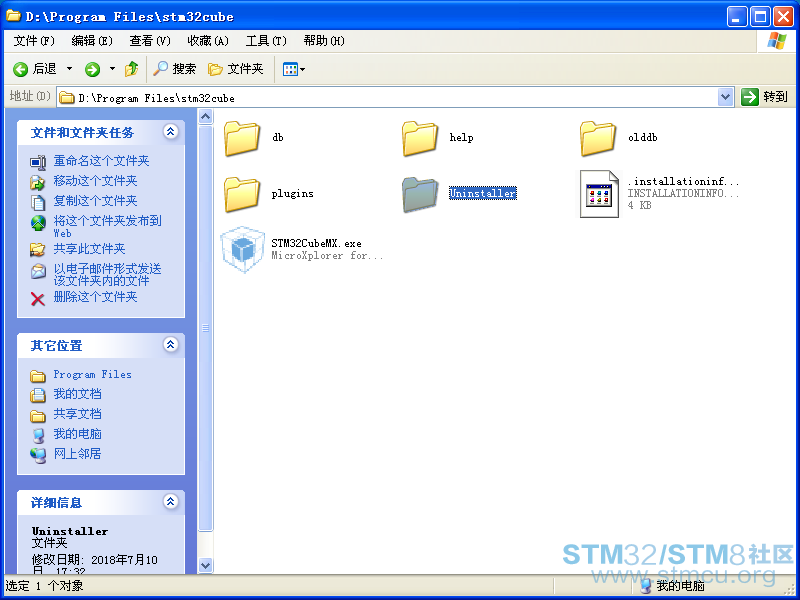
Task: Click the Uninstaller folder icon
Action: (420, 194)
